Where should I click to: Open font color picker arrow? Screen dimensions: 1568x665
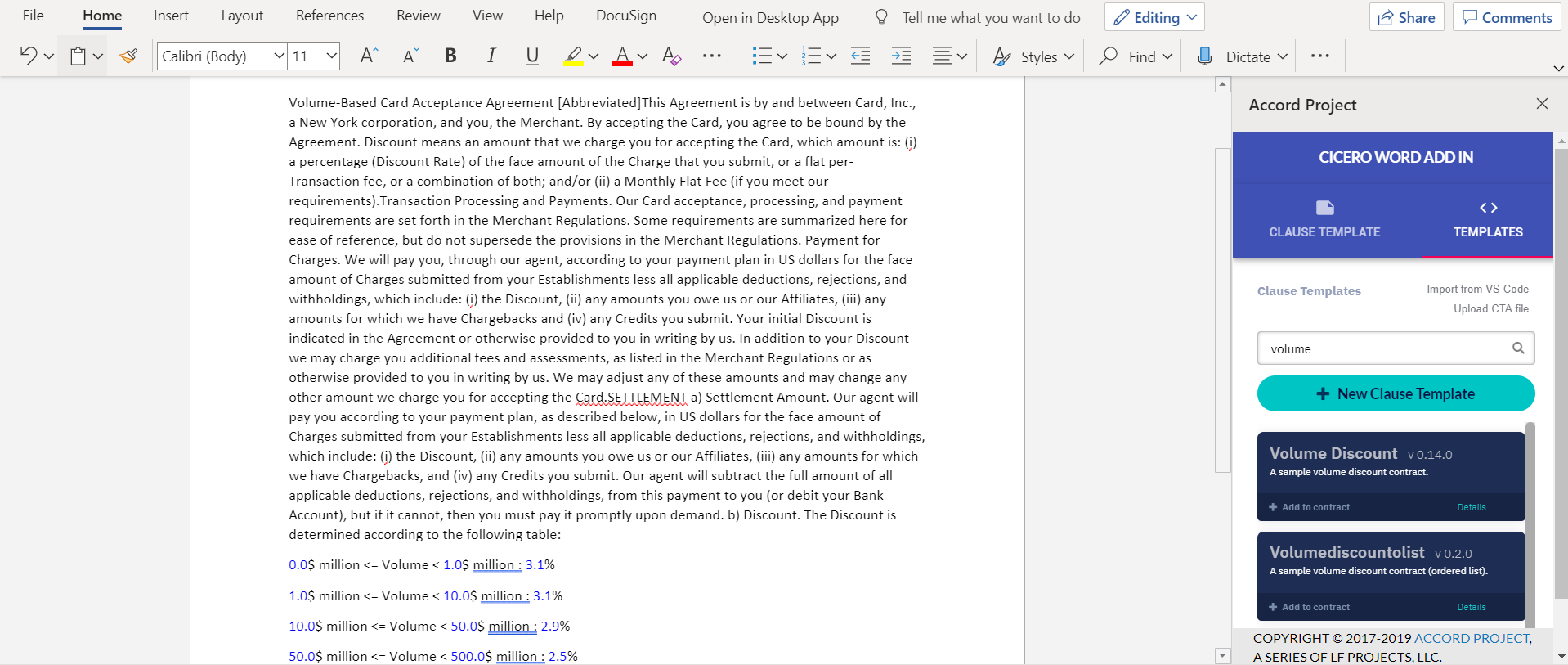(643, 56)
